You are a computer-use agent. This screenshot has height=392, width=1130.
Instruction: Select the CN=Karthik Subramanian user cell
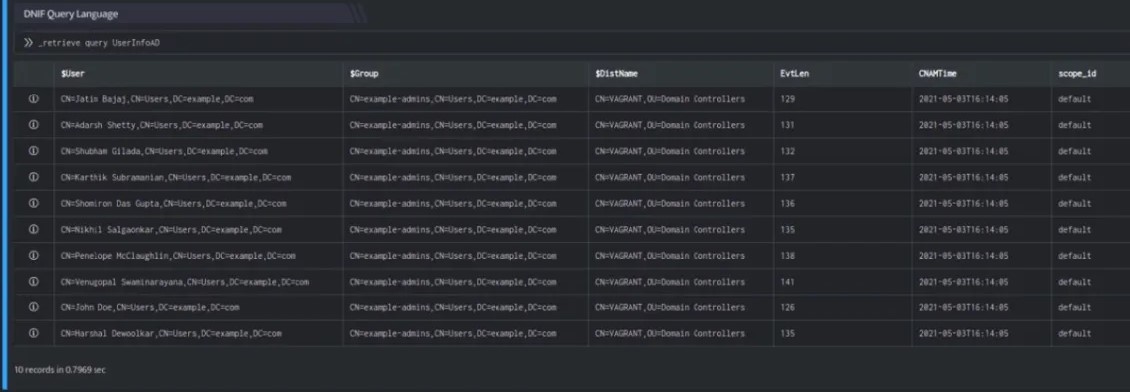point(198,177)
